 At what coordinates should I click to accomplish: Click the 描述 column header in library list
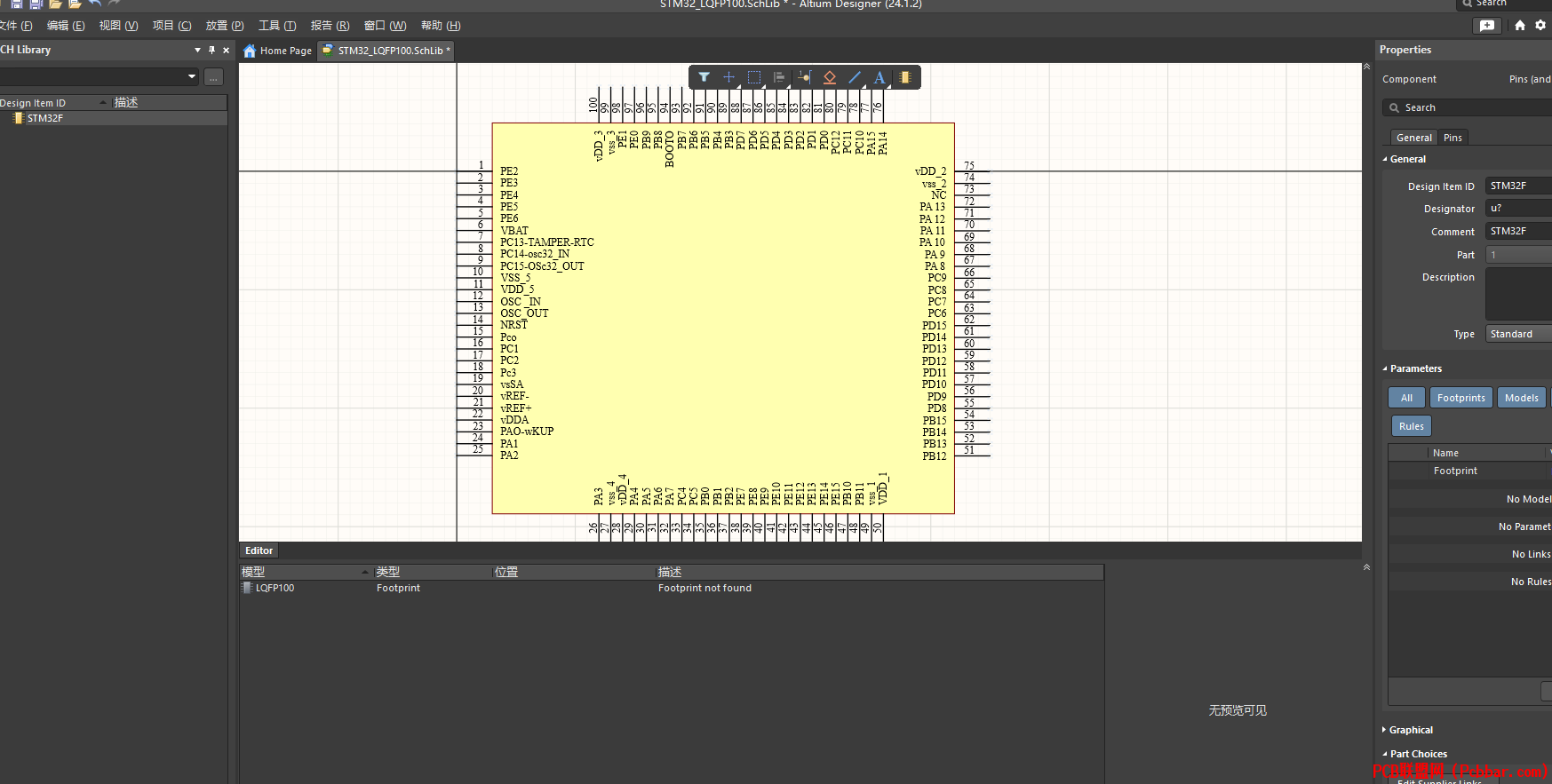pos(169,103)
